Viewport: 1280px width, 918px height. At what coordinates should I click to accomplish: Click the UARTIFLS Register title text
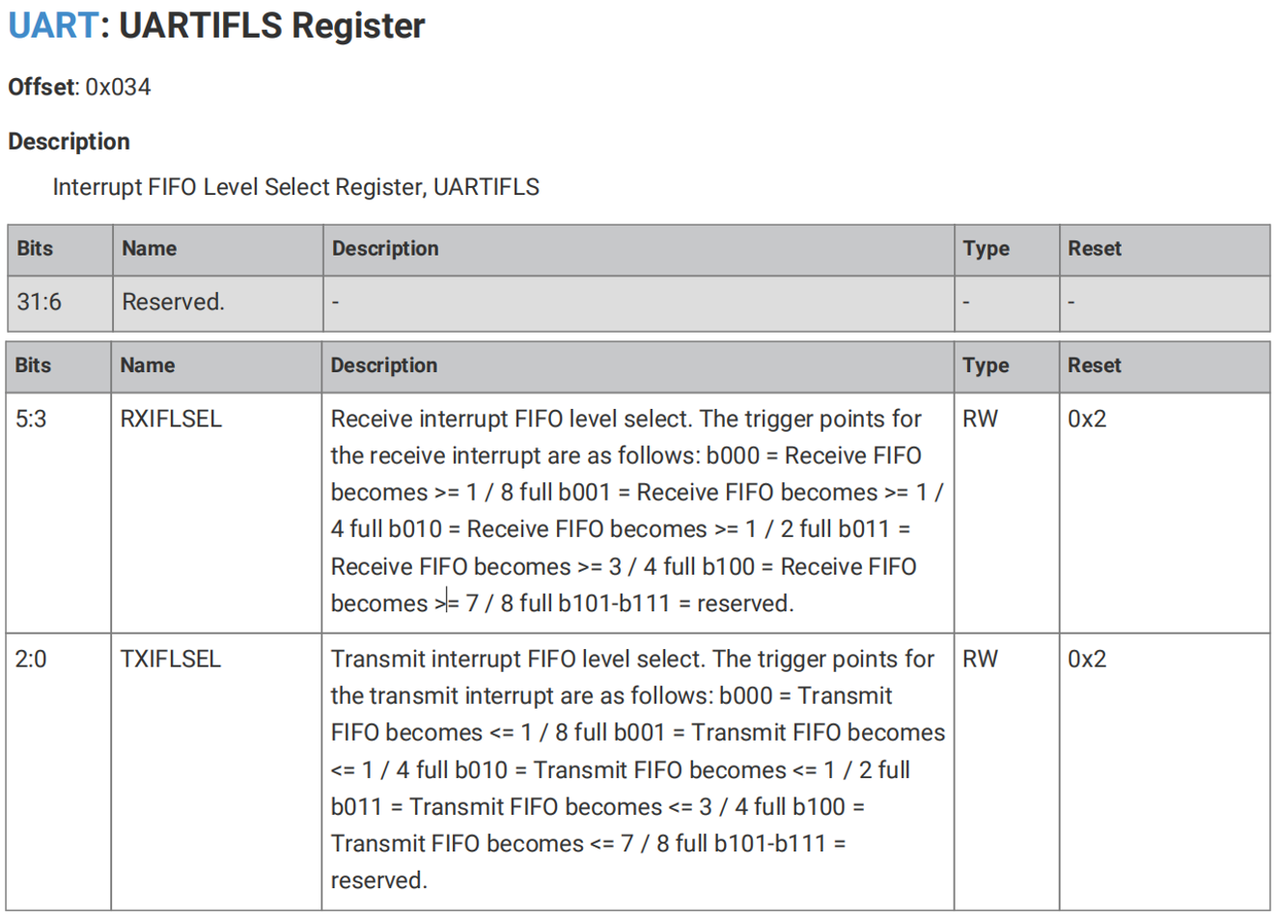coord(272,26)
